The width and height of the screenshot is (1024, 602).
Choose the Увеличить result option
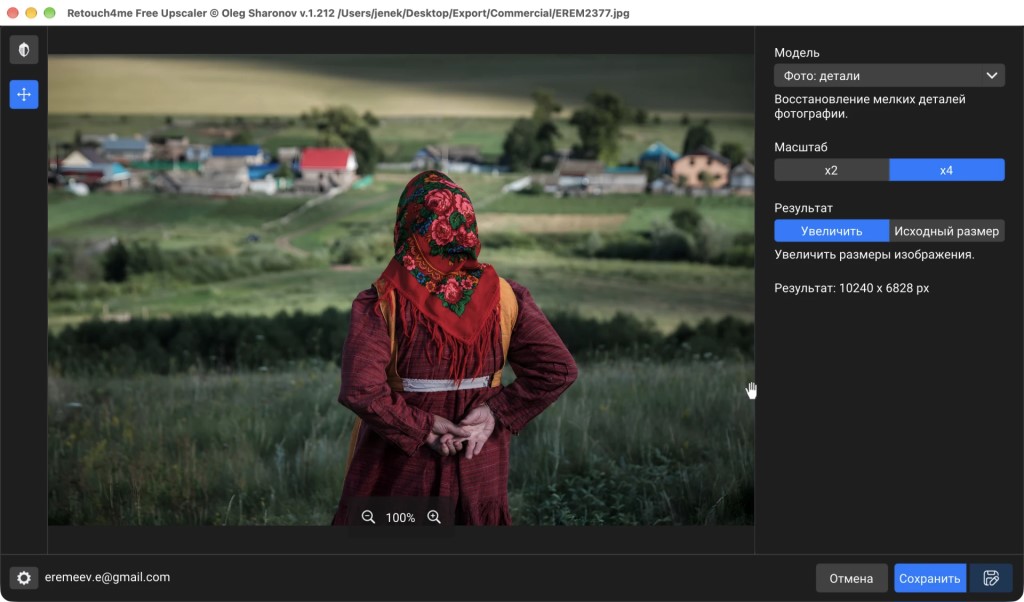831,231
